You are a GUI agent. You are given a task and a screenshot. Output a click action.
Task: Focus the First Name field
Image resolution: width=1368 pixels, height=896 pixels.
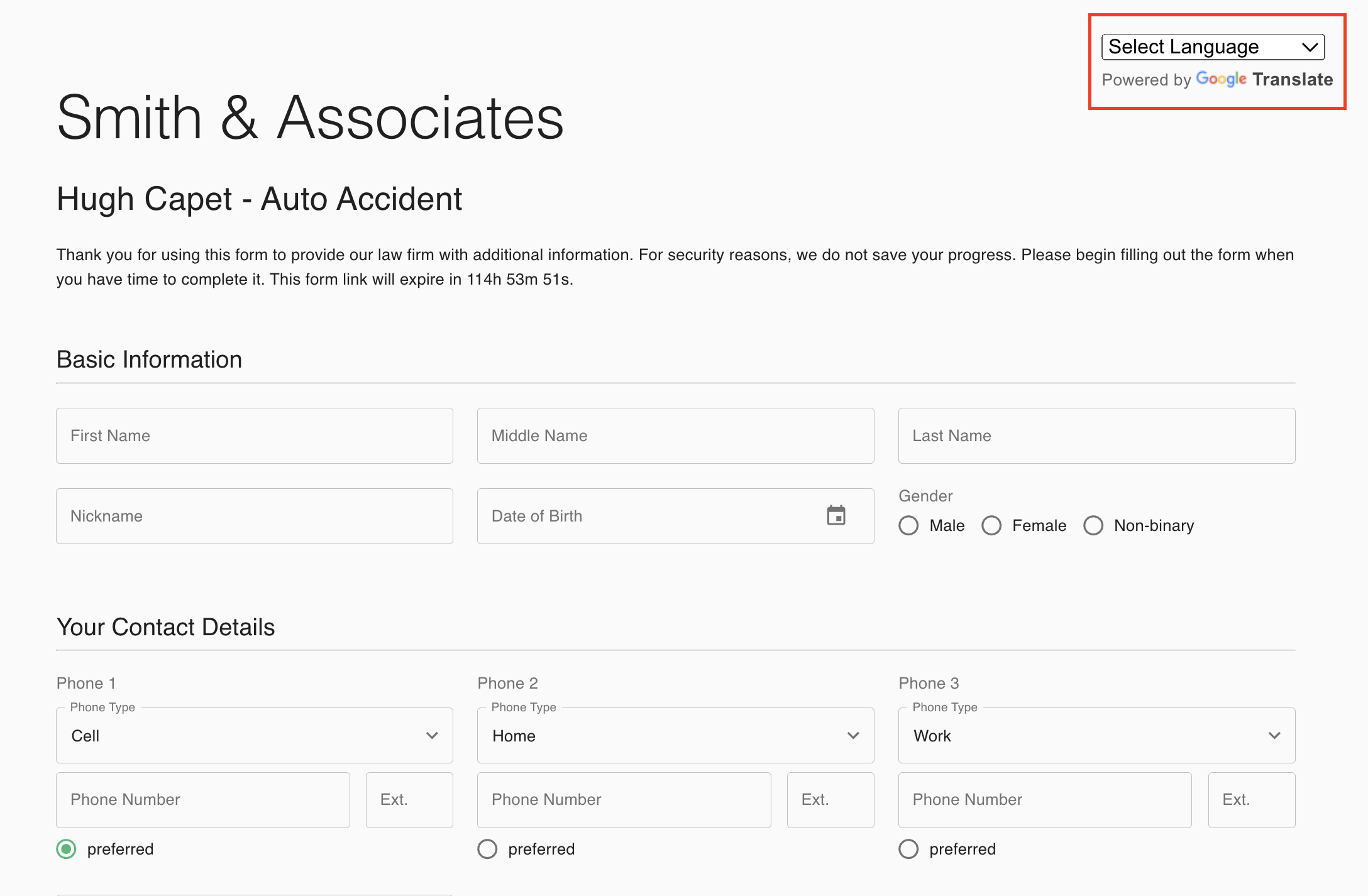254,436
